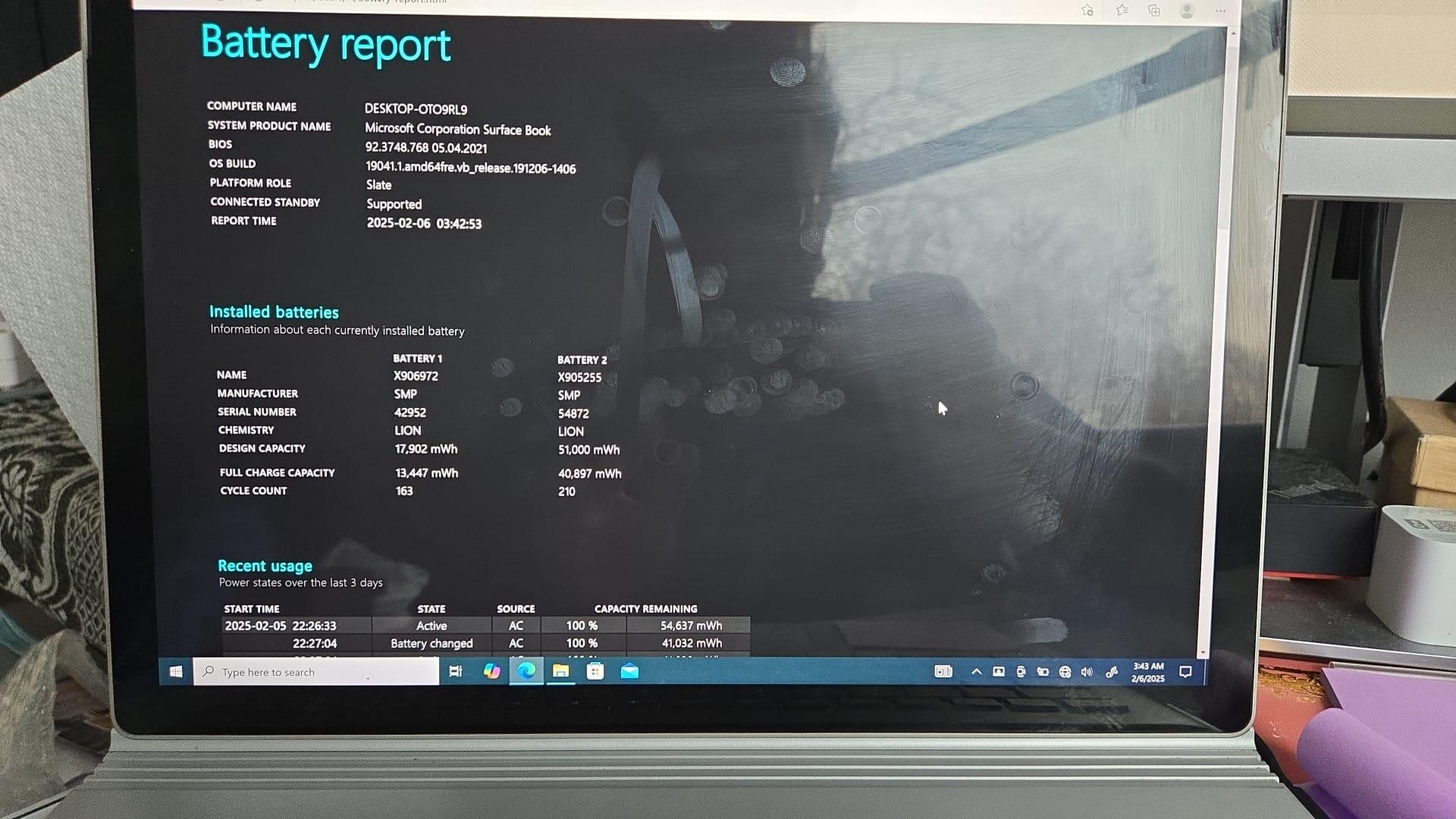Show hidden system tray icons chevron
This screenshot has height=819, width=1456.
(977, 672)
